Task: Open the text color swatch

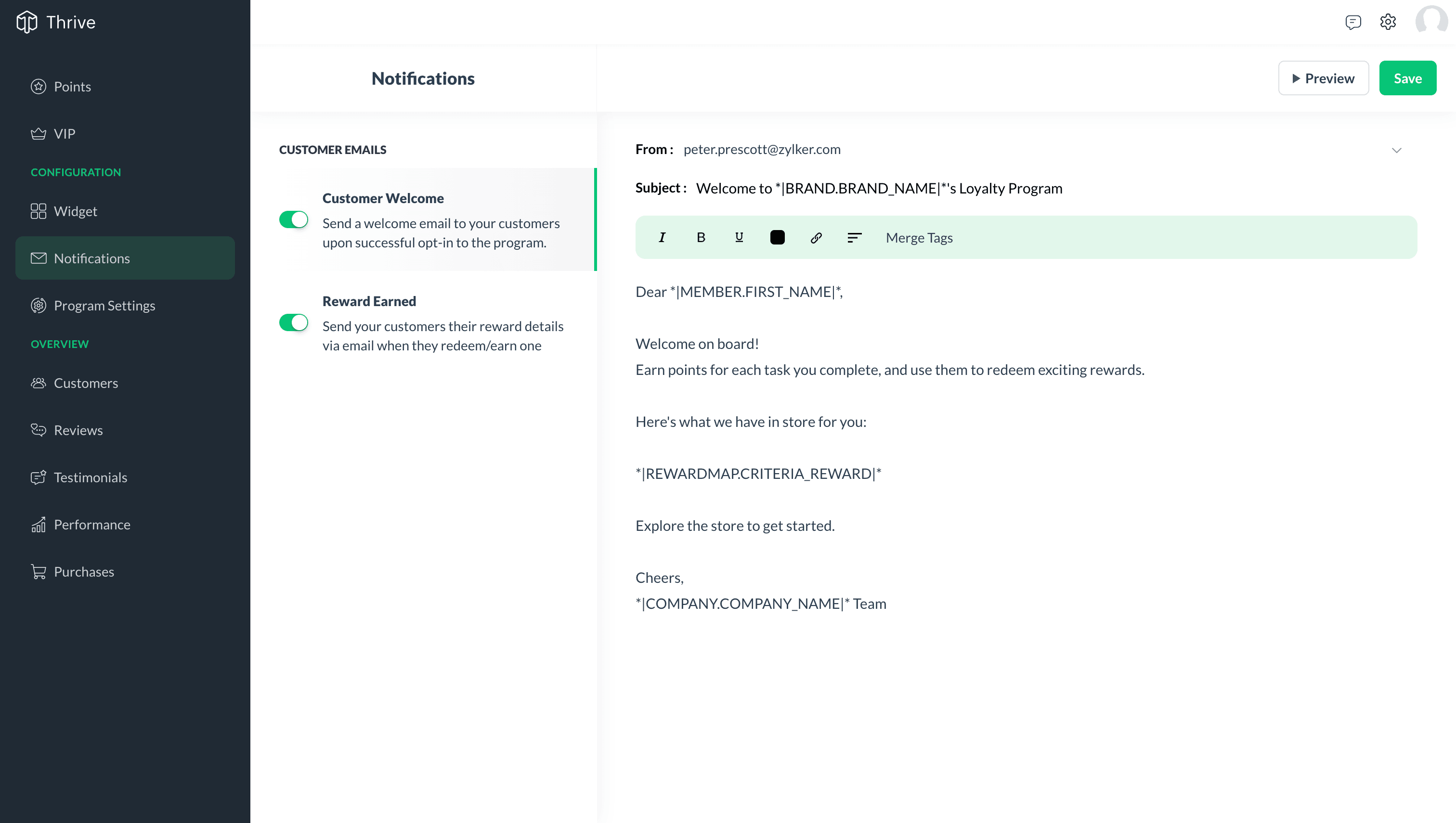Action: point(777,237)
